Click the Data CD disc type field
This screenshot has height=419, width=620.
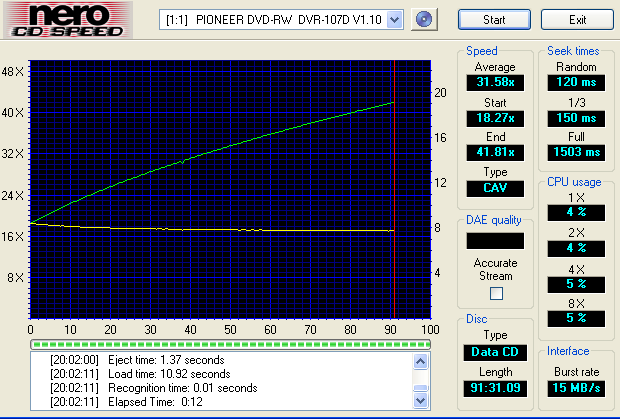494,352
